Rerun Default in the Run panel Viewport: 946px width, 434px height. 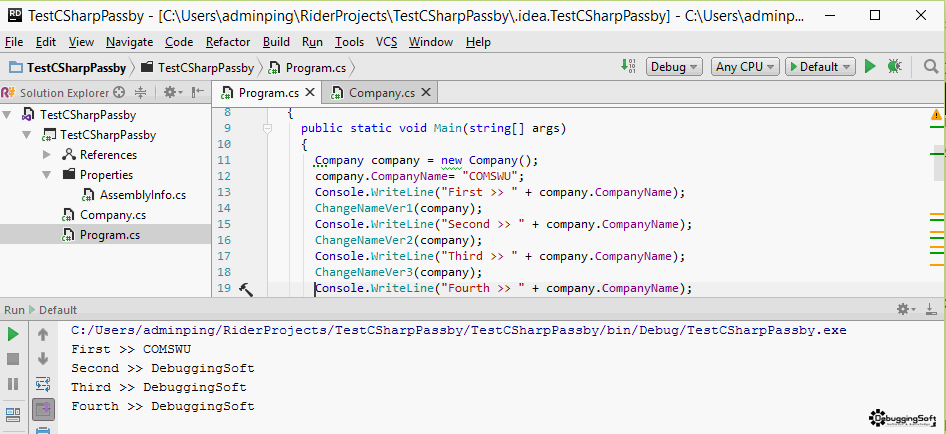point(13,334)
